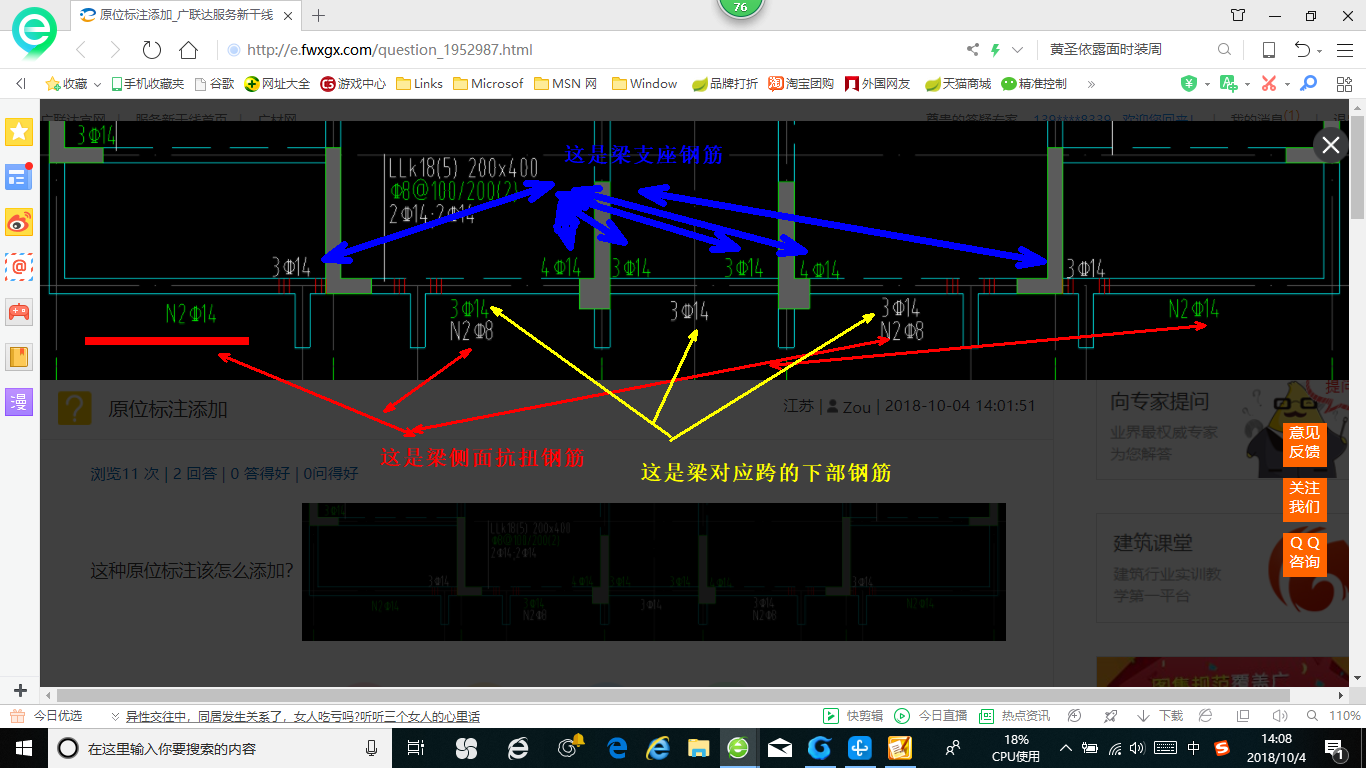Select the 原位标注添加 browser tab

pyautogui.click(x=186, y=15)
